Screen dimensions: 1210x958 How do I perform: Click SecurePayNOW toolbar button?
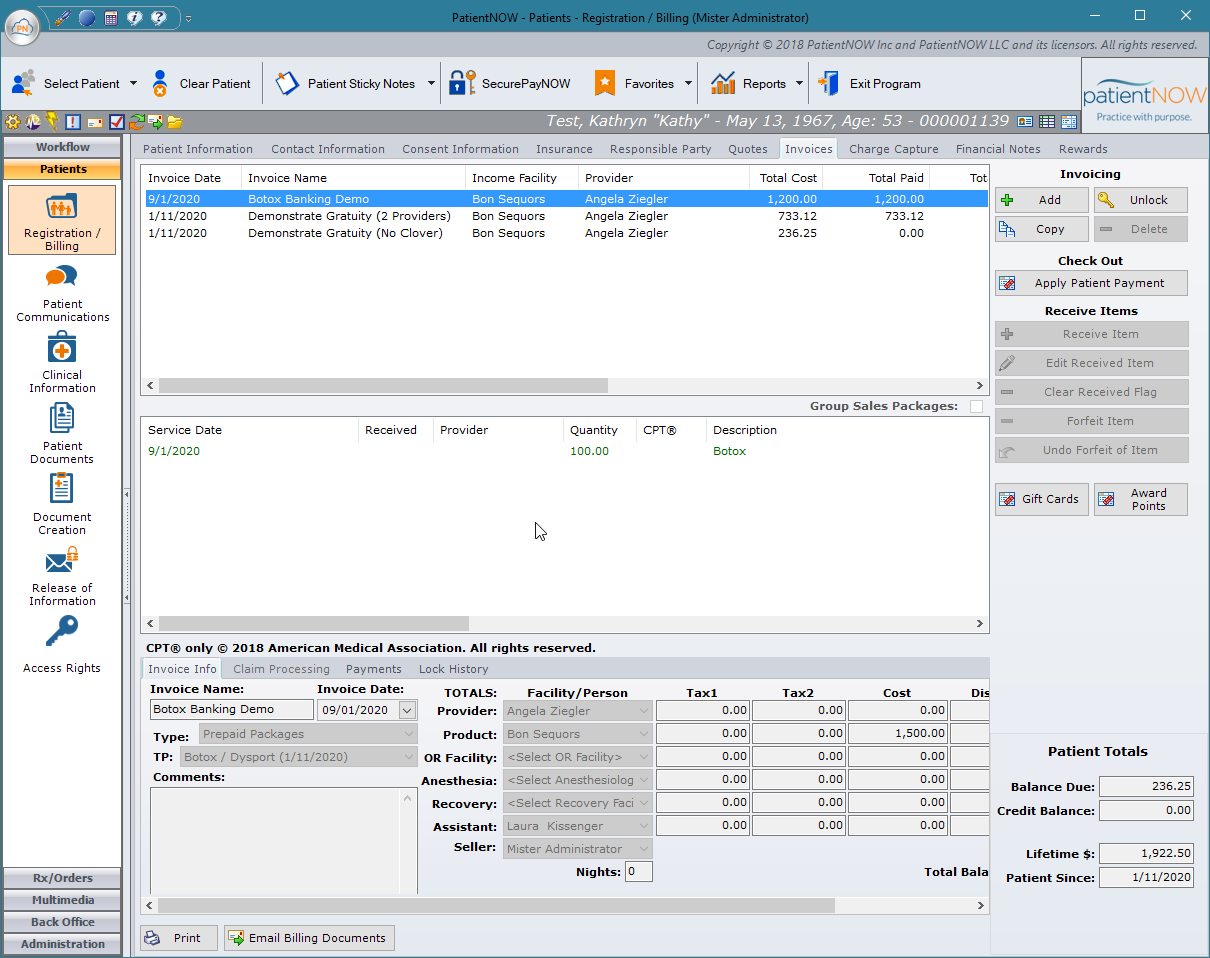(510, 84)
